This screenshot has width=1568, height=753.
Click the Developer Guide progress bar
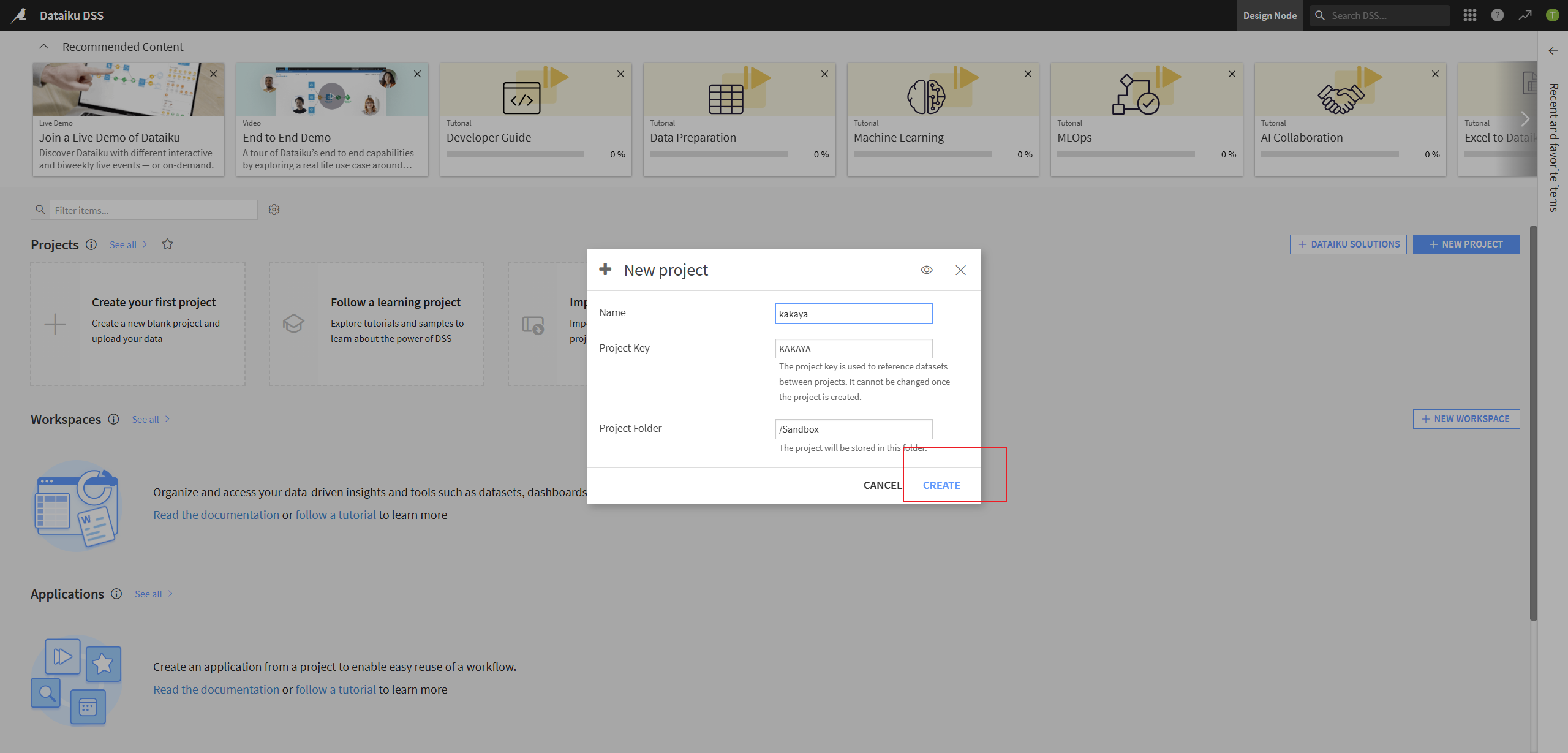click(515, 154)
